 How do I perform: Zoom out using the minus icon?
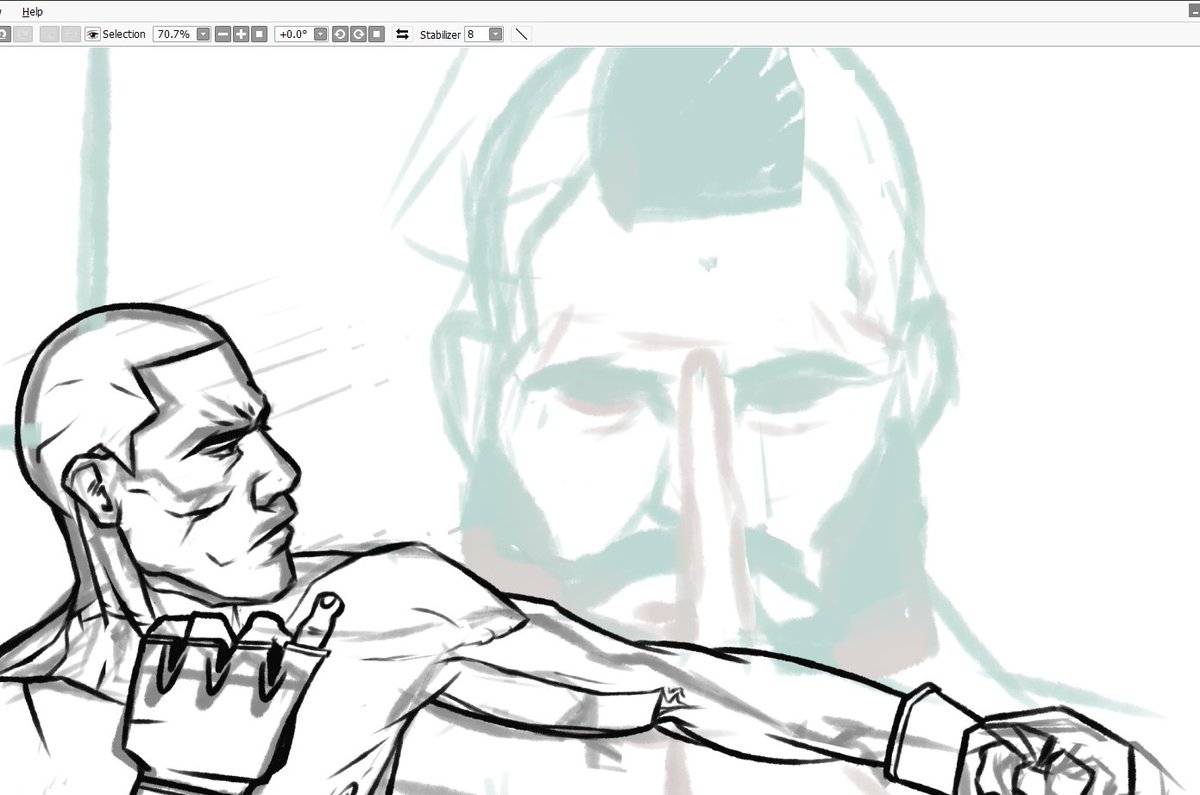224,33
